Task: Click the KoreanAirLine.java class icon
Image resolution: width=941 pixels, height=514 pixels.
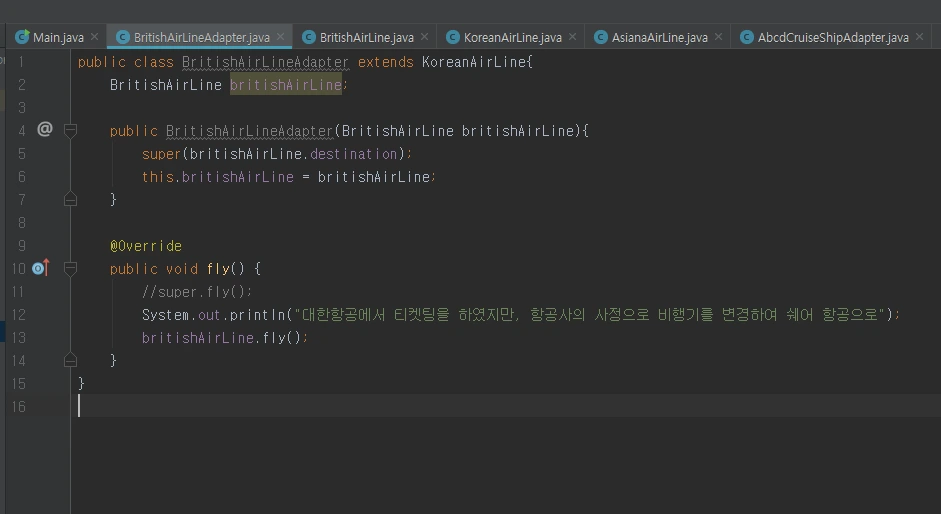Action: pos(452,37)
